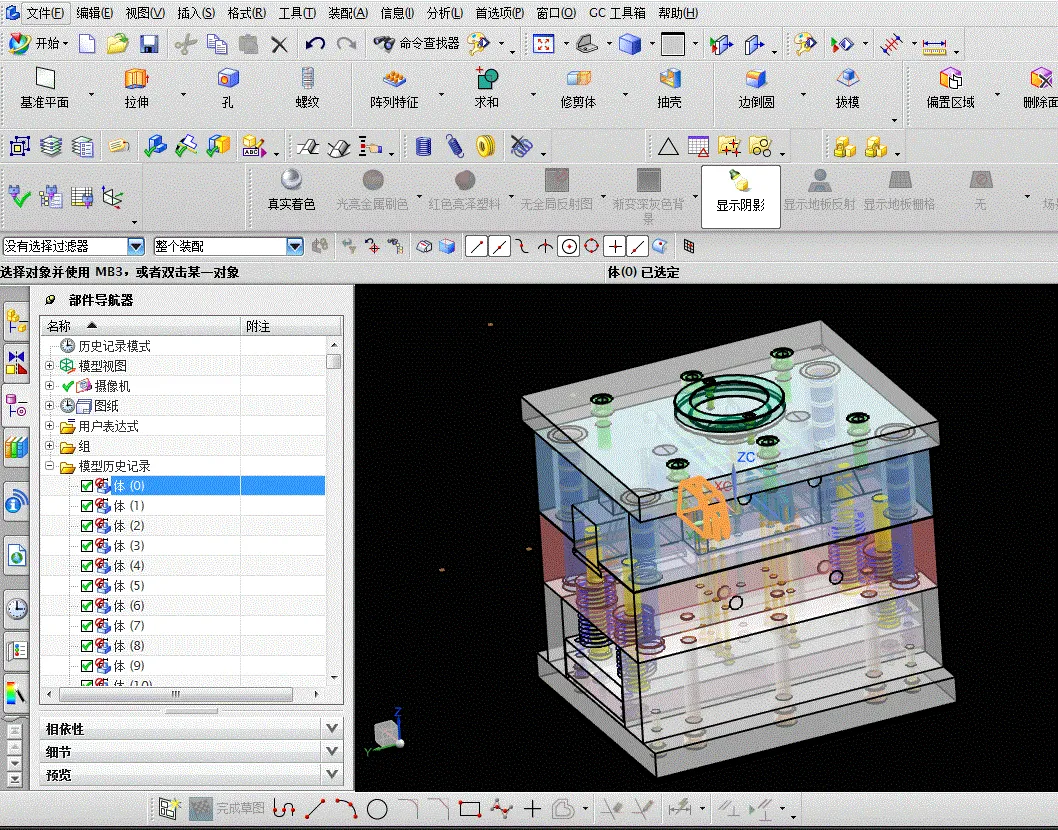Click the 阵列特征 pattern feature icon
1058x830 pixels.
394,88
